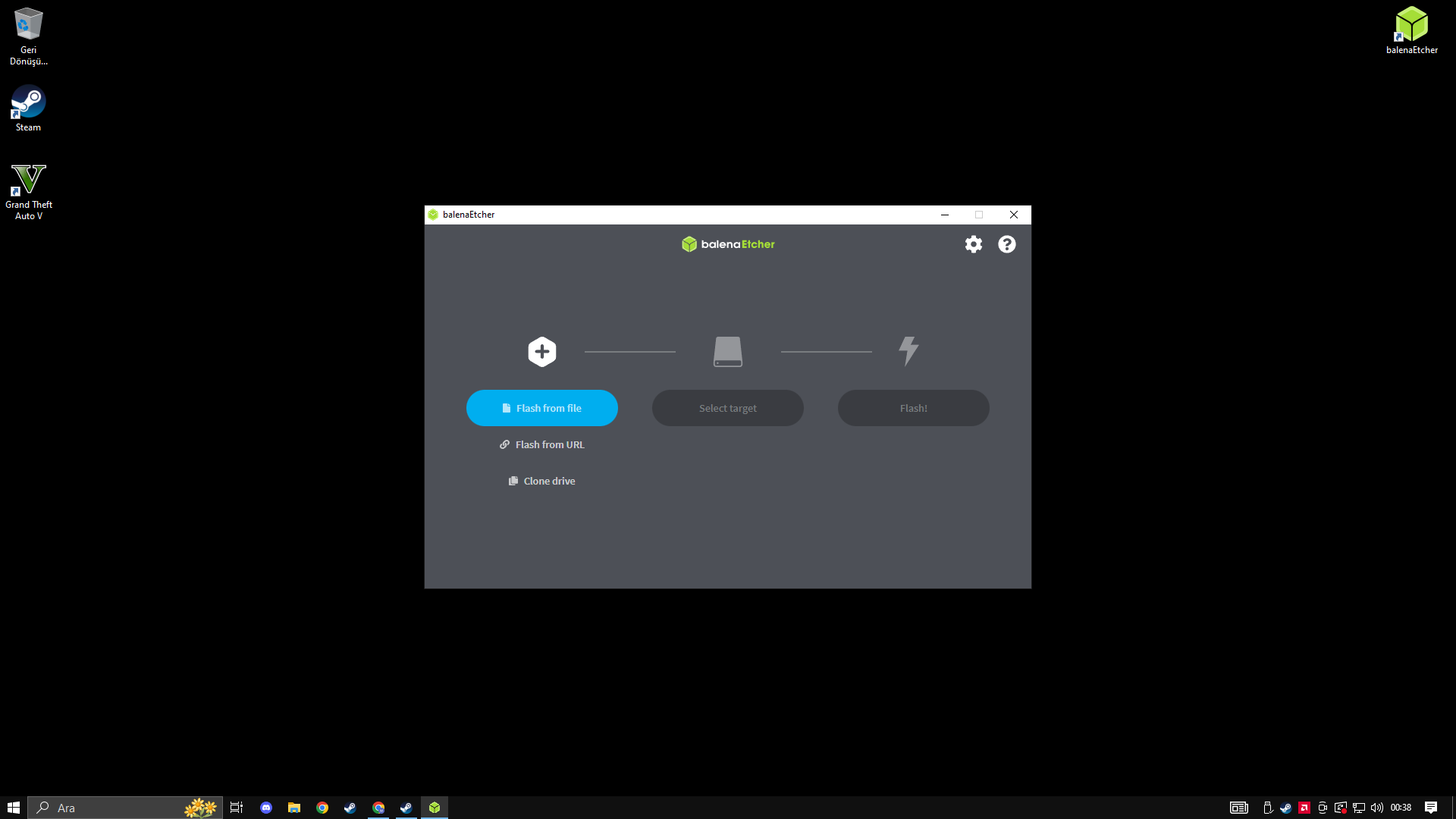Click the Windows Start button

(13, 808)
